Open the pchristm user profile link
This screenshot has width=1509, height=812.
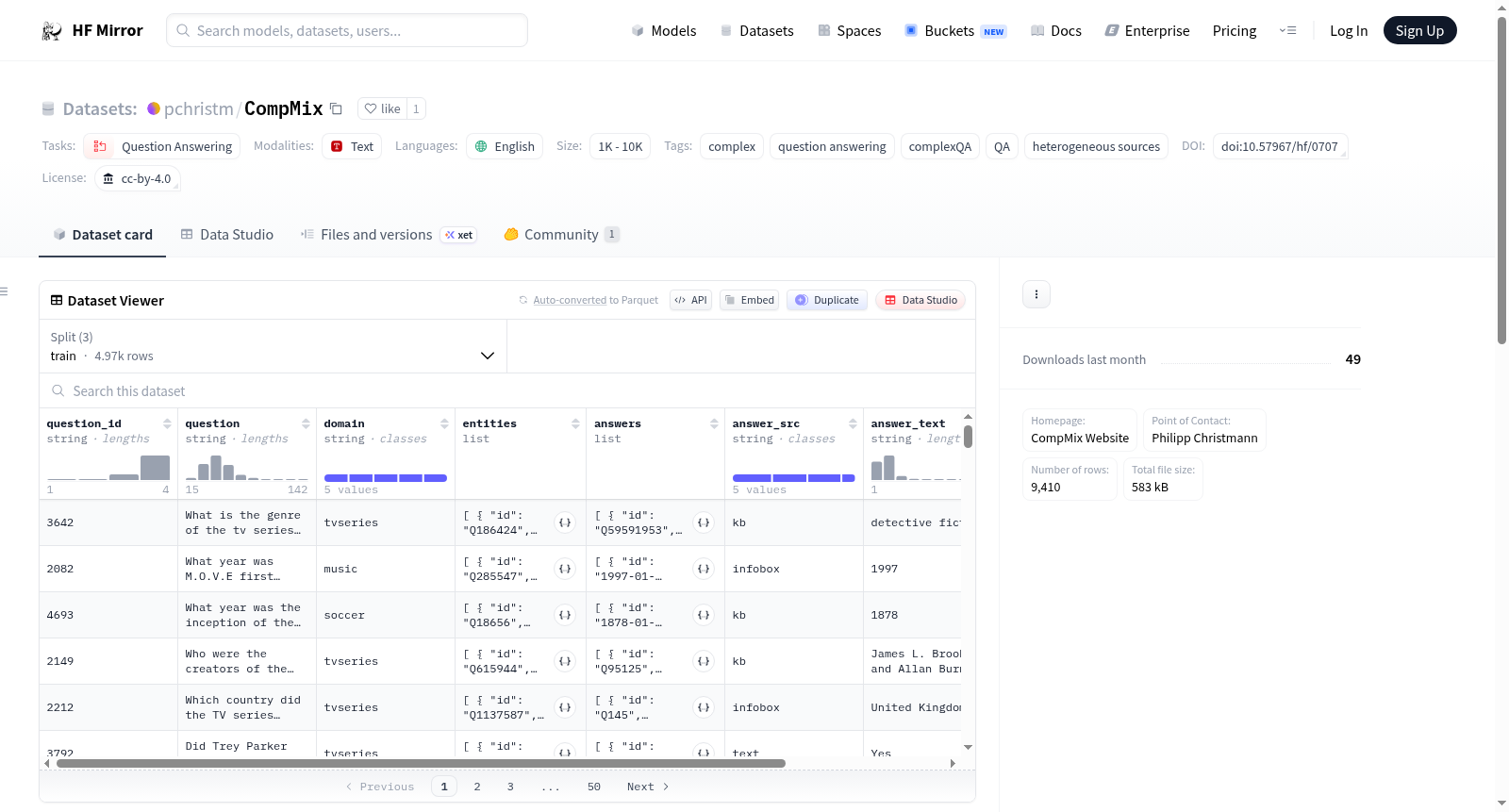[198, 109]
